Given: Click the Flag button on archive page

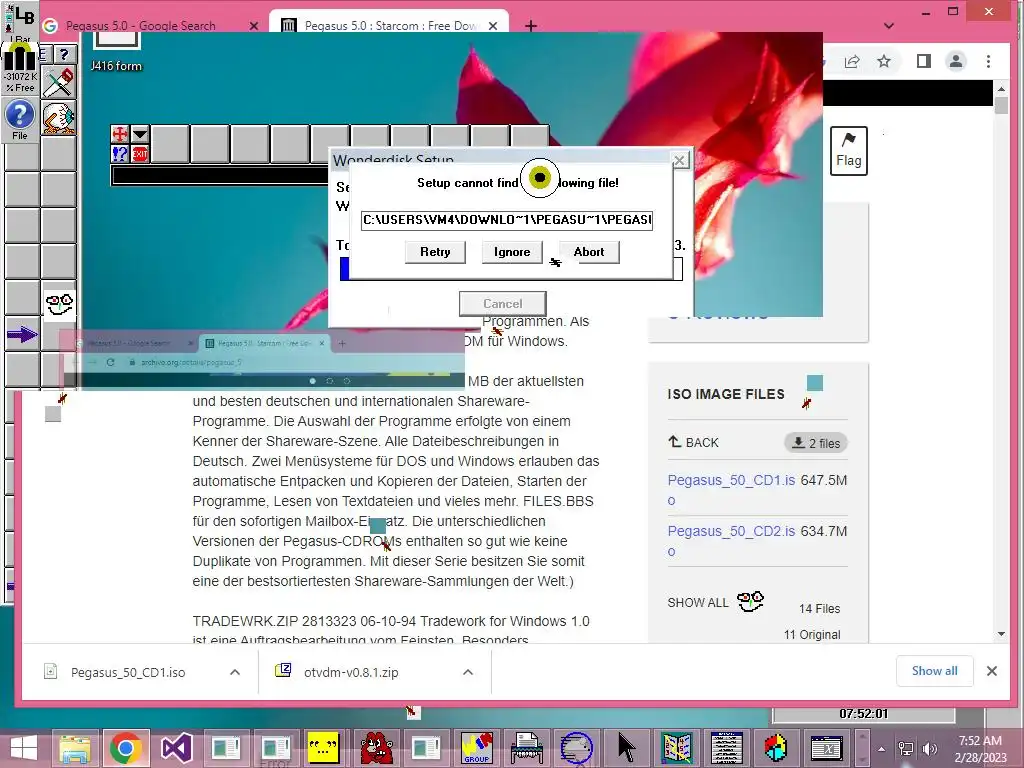Looking at the screenshot, I should pyautogui.click(x=848, y=151).
